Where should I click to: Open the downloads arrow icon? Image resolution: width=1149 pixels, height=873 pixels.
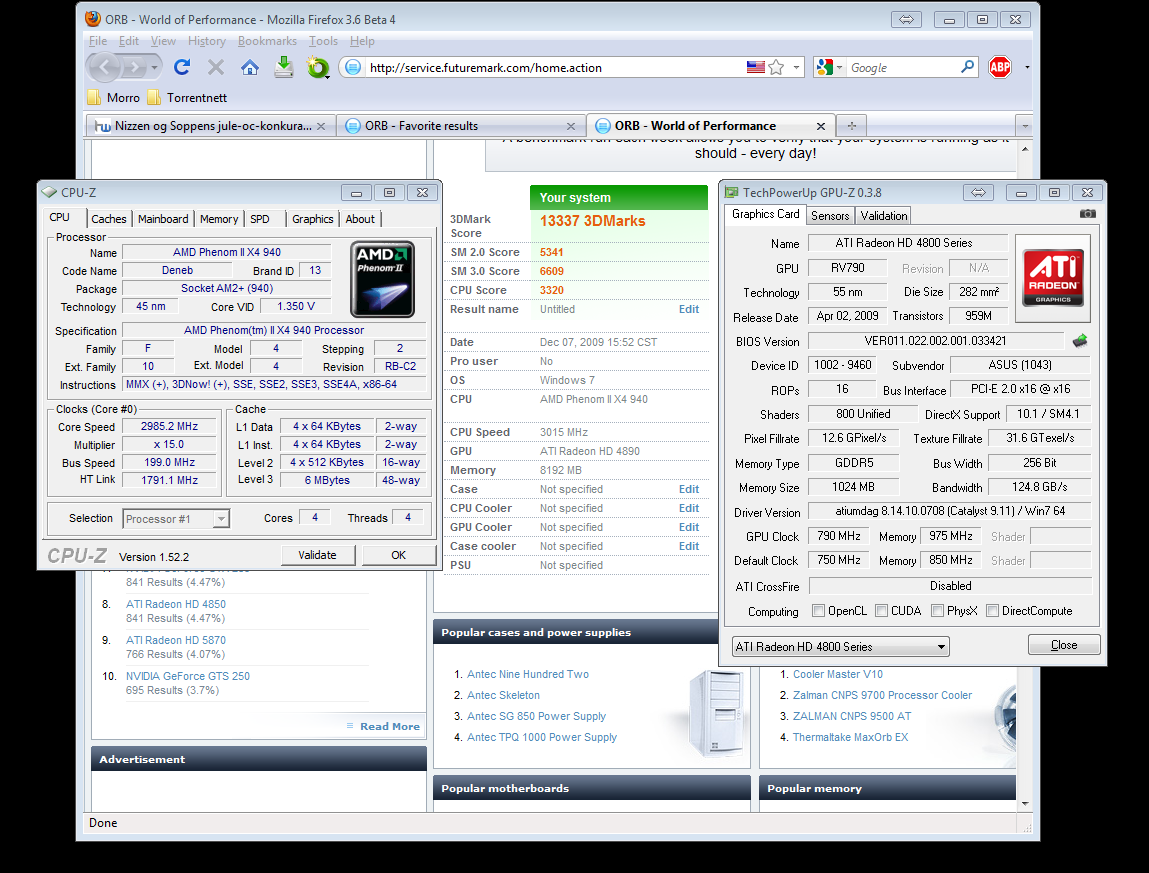tap(284, 67)
